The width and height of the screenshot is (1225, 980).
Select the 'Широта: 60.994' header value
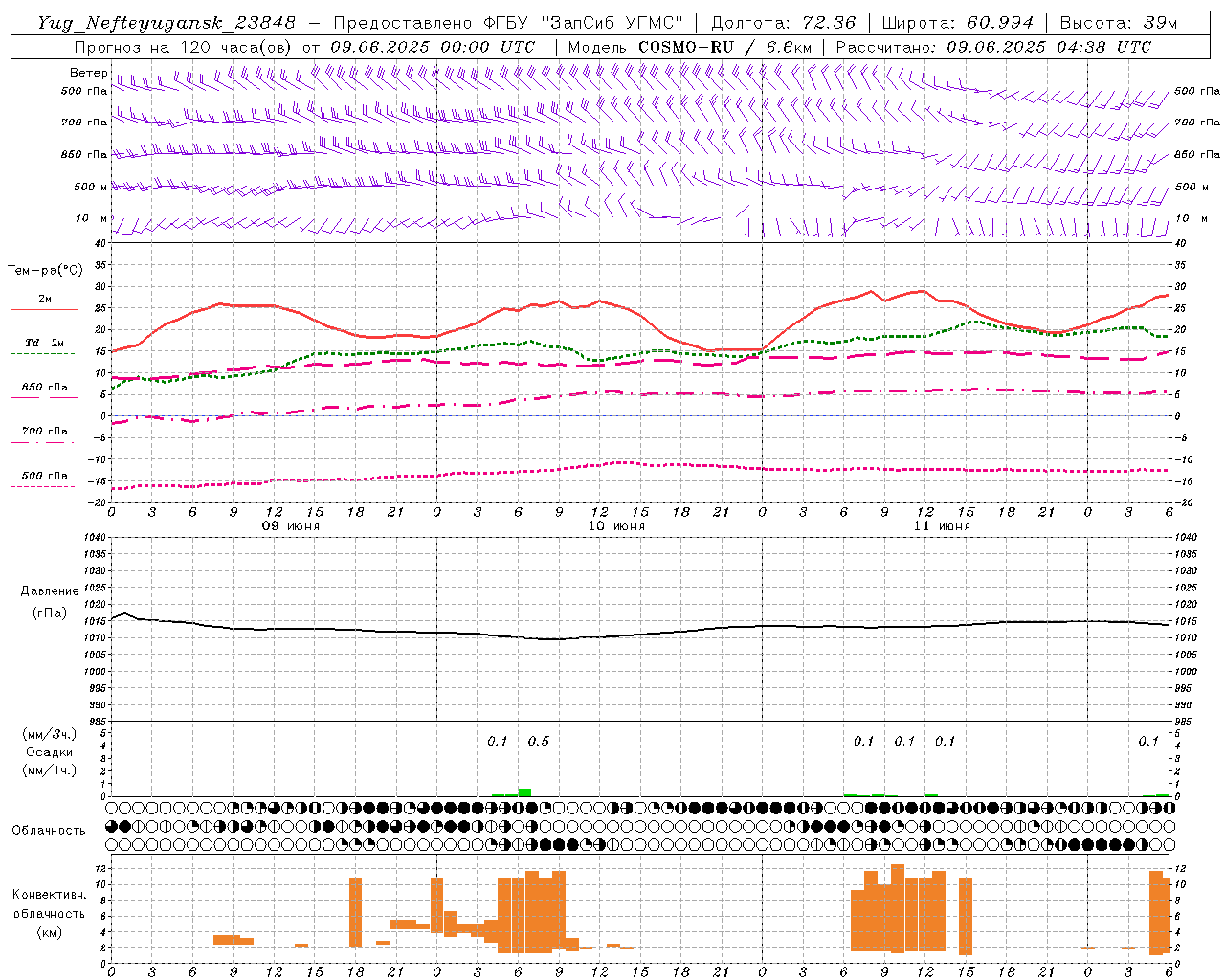click(x=957, y=23)
